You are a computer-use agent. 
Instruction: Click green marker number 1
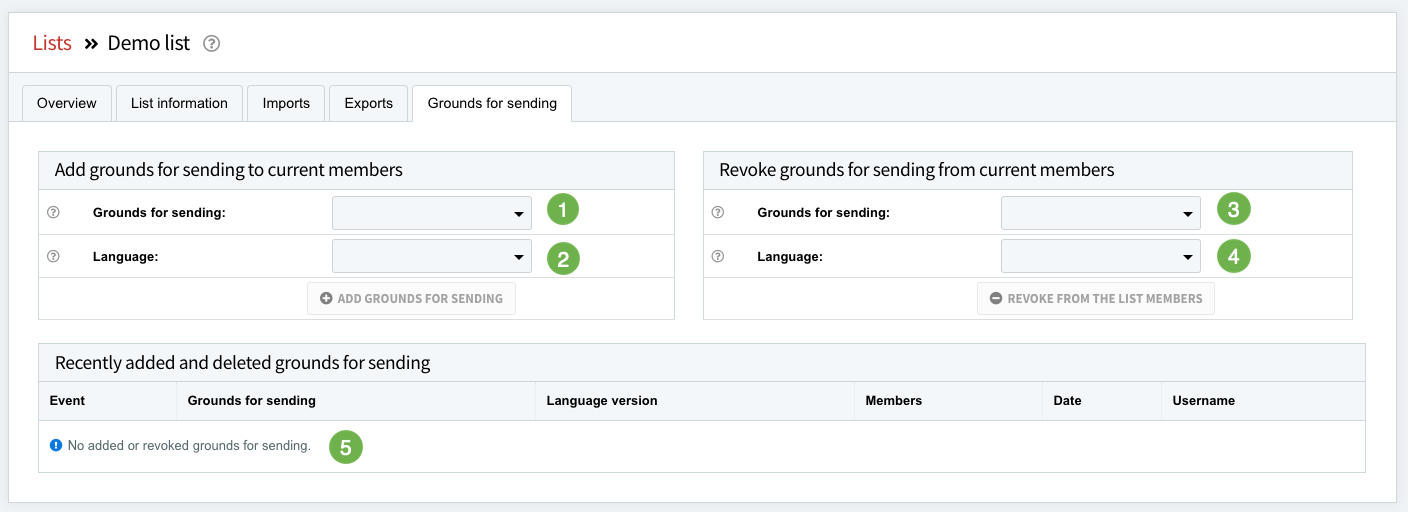pyautogui.click(x=563, y=210)
